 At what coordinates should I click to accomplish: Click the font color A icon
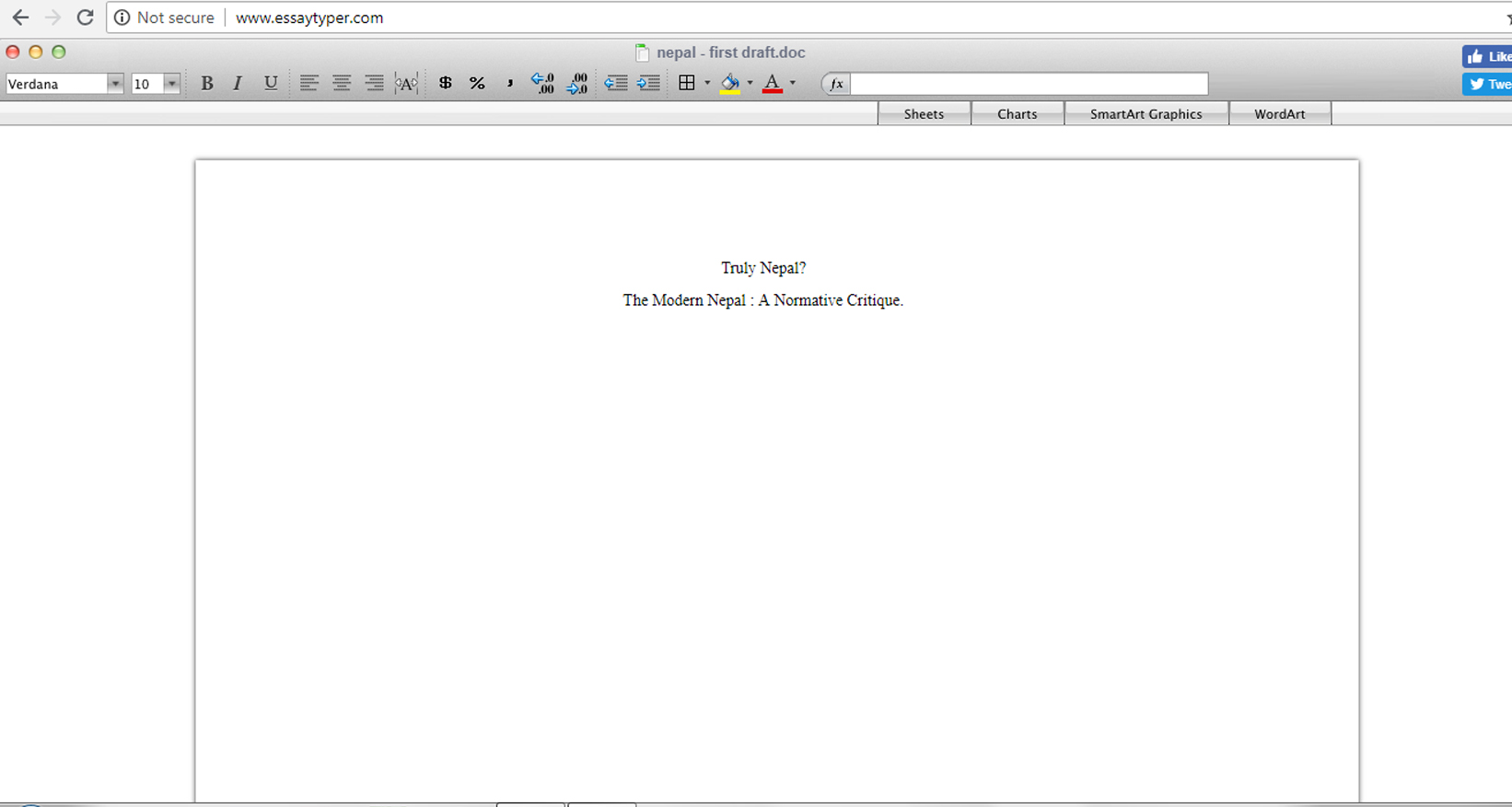pos(773,84)
